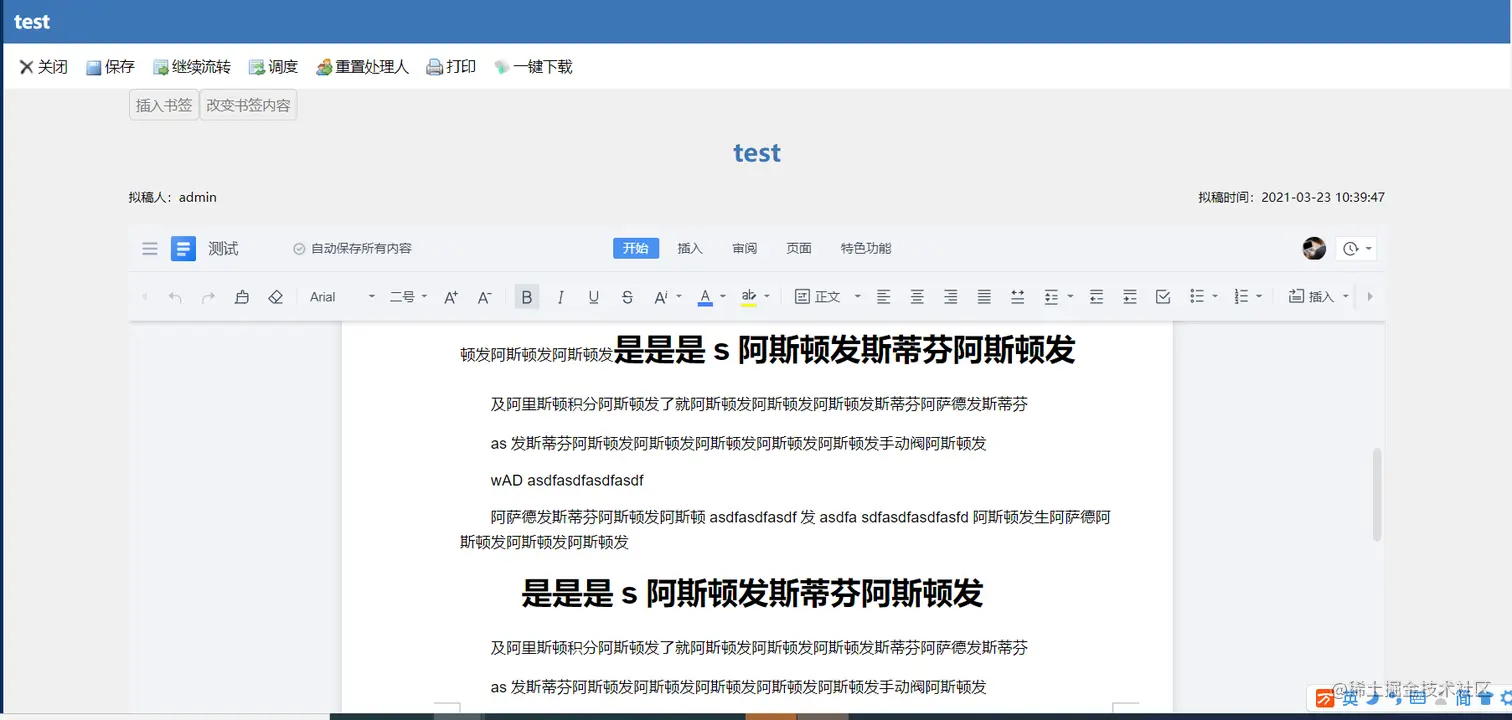Click the user avatar picture

point(1314,248)
